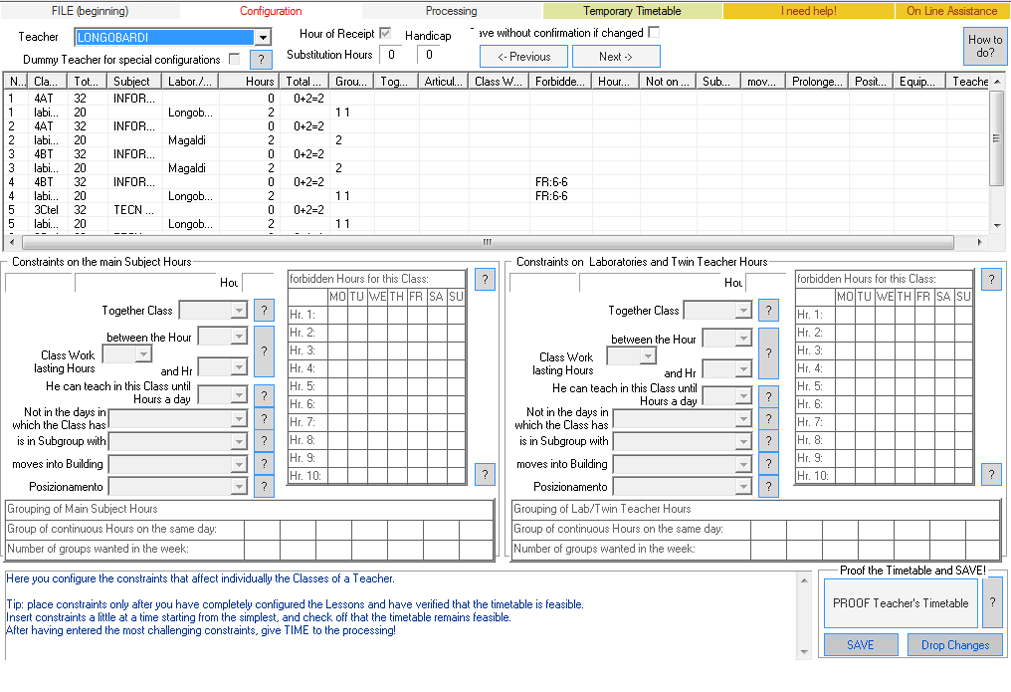
Task: Click Hr. 1 Monday cell in main Subject grid
Action: (337, 315)
